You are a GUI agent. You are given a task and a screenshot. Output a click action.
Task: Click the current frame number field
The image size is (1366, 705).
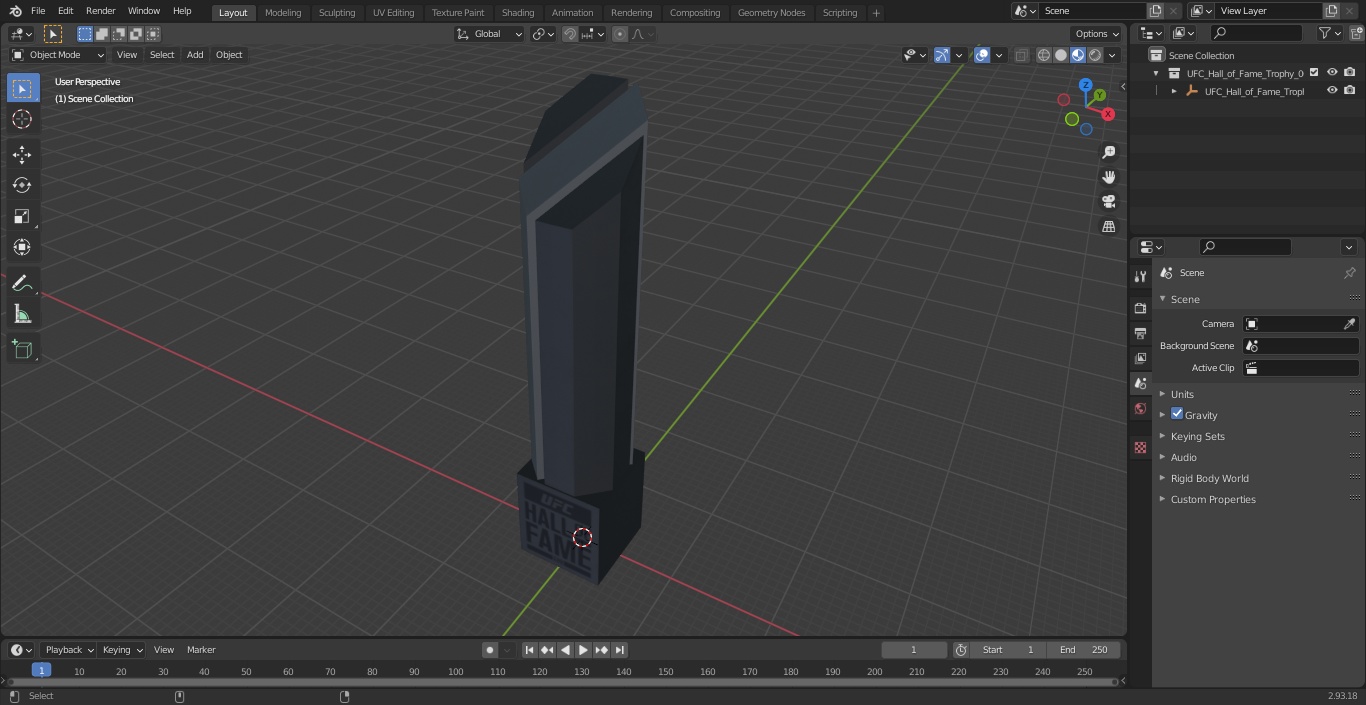coord(913,650)
